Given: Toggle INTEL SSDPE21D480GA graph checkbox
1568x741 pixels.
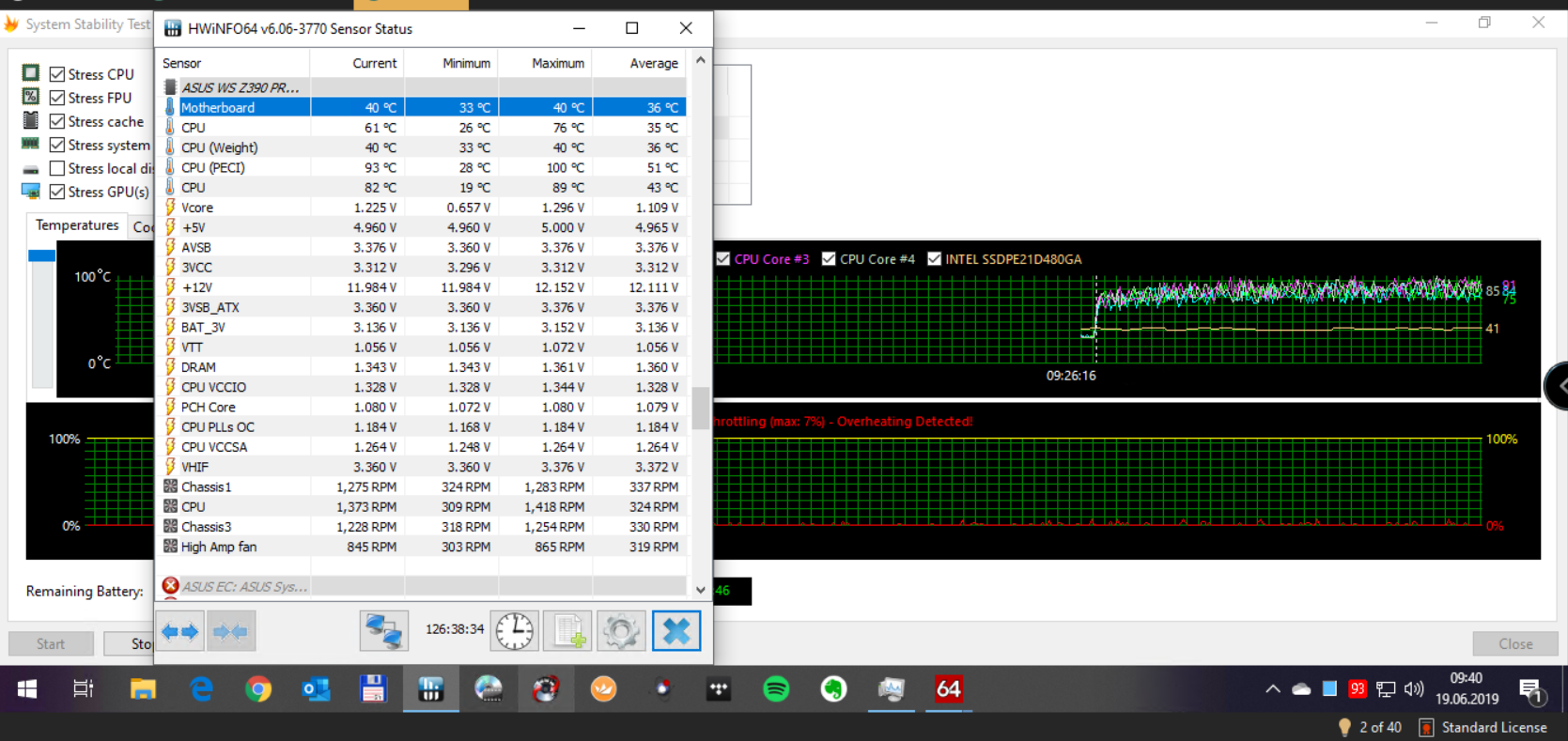Looking at the screenshot, I should [934, 259].
